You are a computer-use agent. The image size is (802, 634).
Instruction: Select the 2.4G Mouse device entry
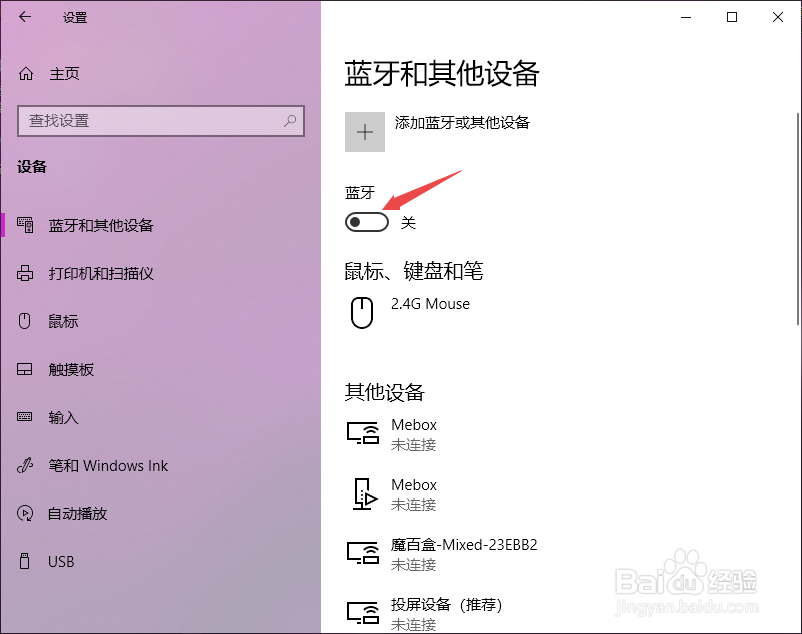click(x=430, y=304)
